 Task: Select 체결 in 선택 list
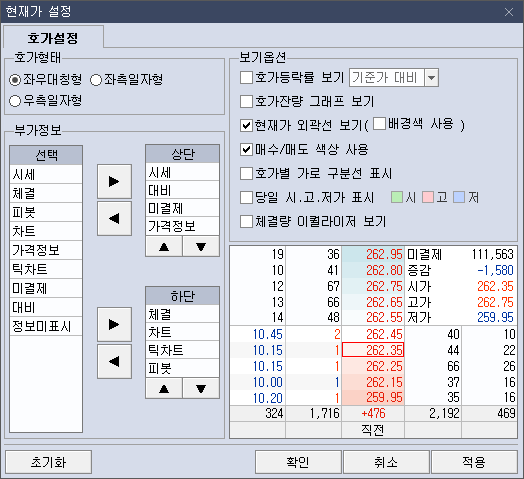point(46,193)
